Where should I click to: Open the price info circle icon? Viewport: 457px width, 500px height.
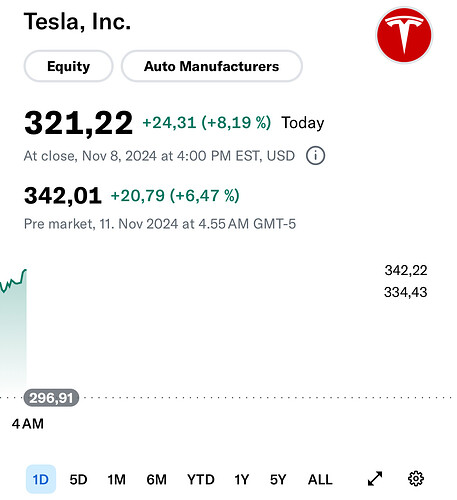(315, 156)
